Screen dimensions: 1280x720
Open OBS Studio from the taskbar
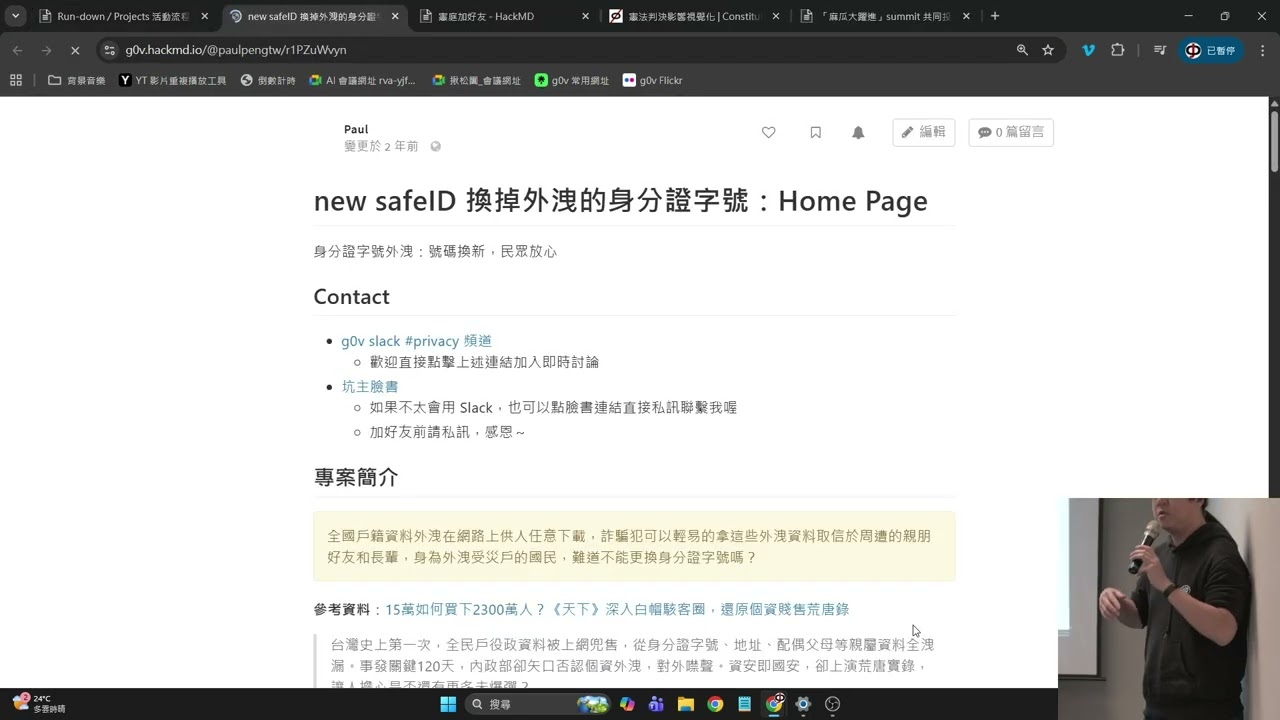(x=832, y=704)
